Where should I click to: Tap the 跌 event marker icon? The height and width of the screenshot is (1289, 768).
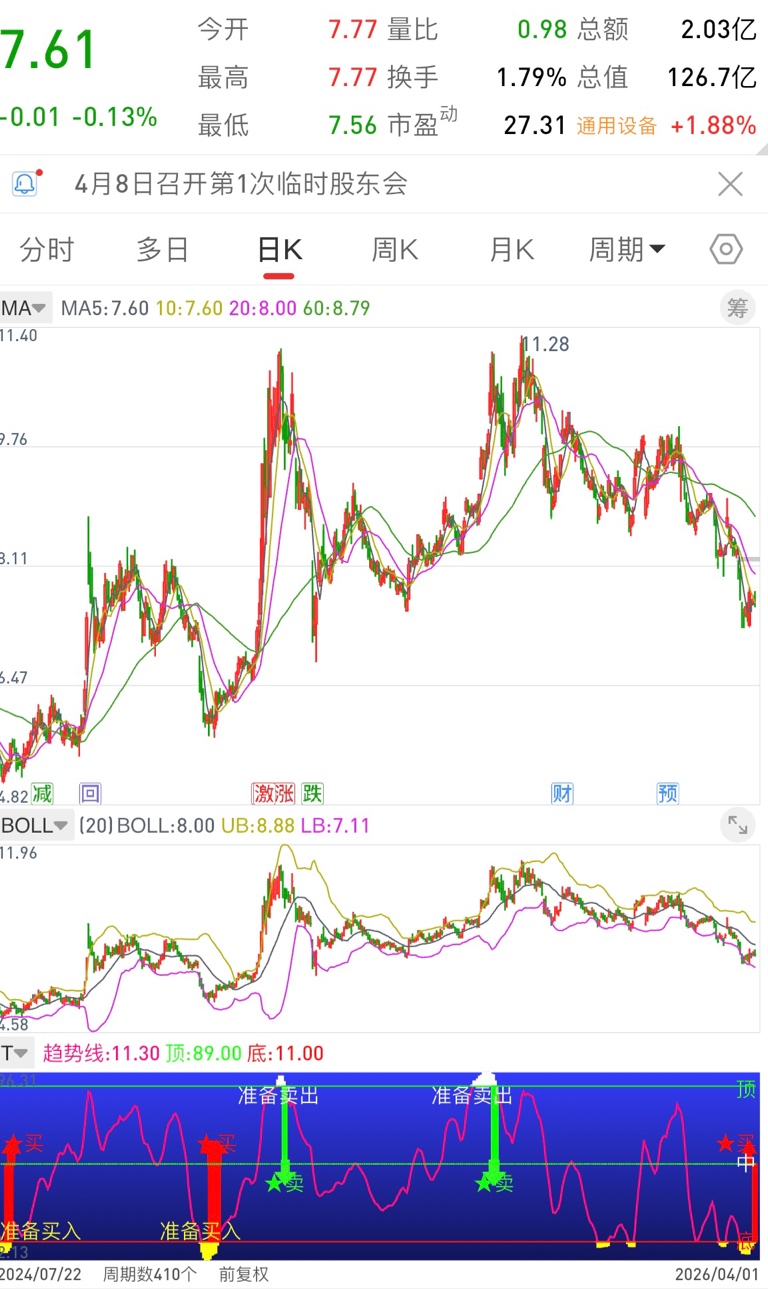pos(313,794)
